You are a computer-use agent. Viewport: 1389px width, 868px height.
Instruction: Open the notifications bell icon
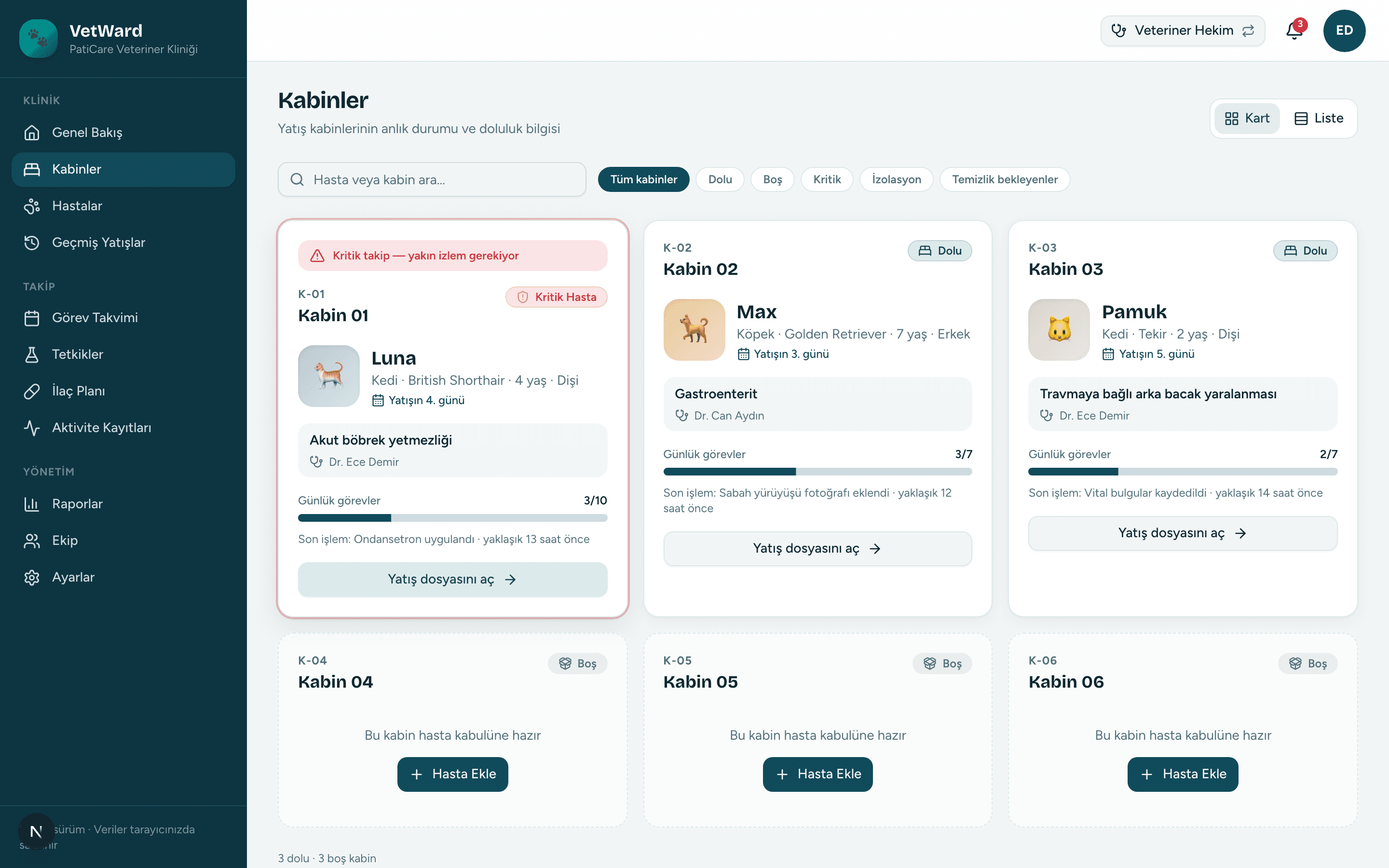pyautogui.click(x=1294, y=30)
